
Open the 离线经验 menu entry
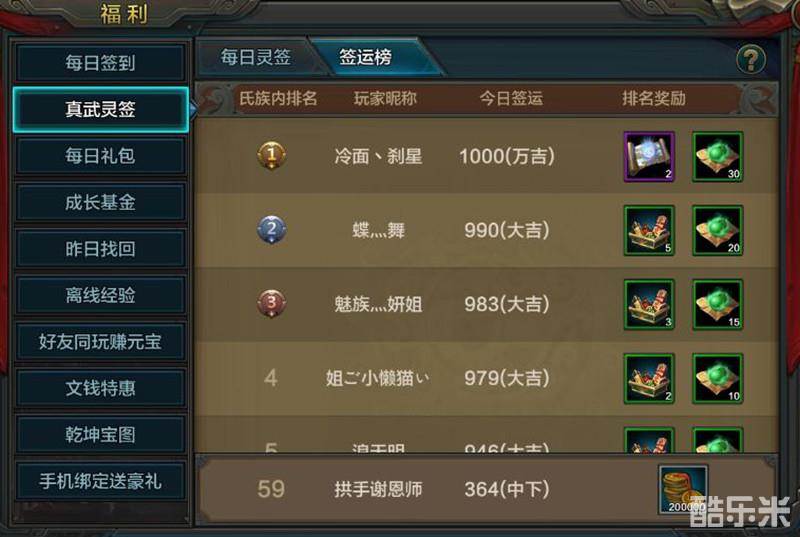101,295
